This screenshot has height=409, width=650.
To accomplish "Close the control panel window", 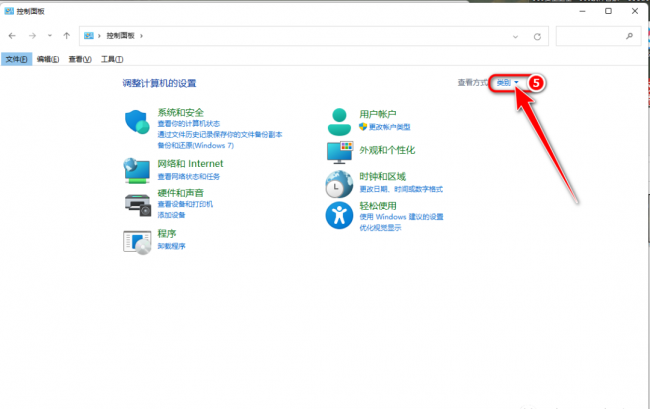I will [x=635, y=11].
